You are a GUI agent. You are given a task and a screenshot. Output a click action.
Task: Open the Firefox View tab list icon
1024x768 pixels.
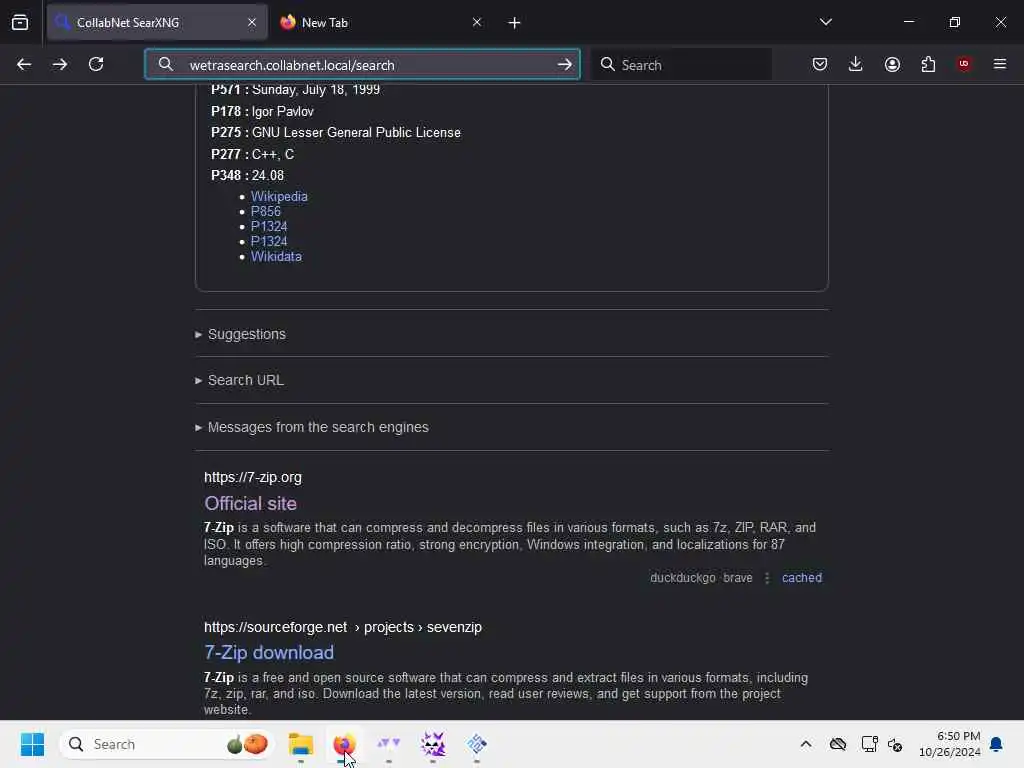coord(20,22)
